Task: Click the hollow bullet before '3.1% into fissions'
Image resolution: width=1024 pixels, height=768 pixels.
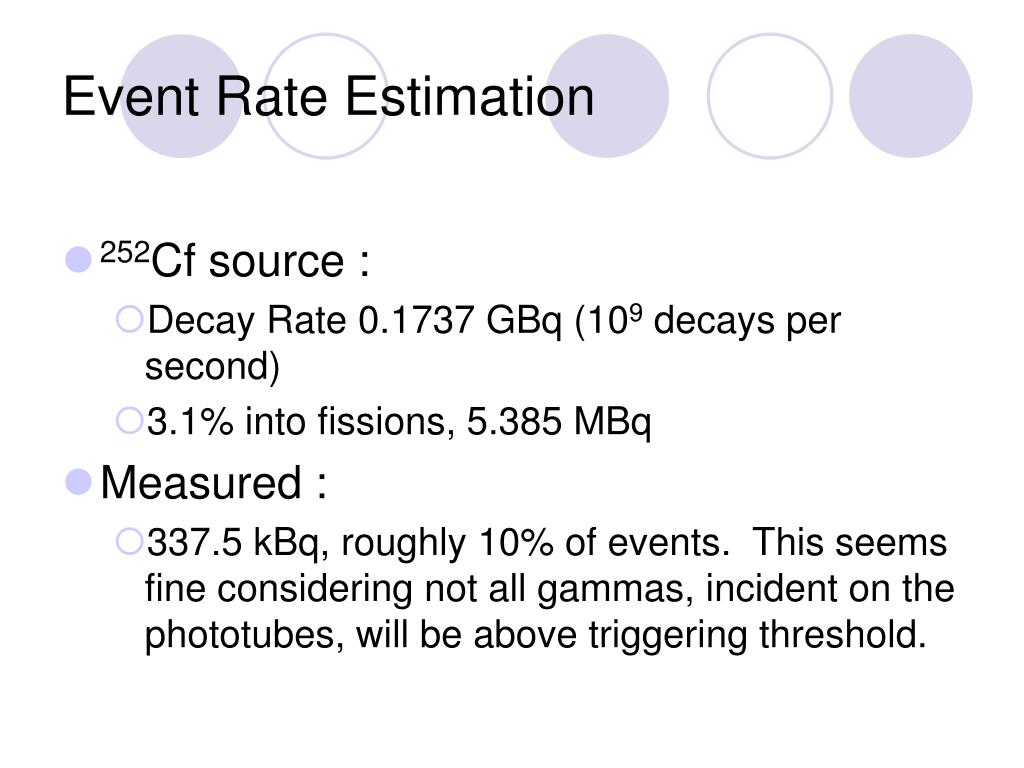Action: [129, 421]
